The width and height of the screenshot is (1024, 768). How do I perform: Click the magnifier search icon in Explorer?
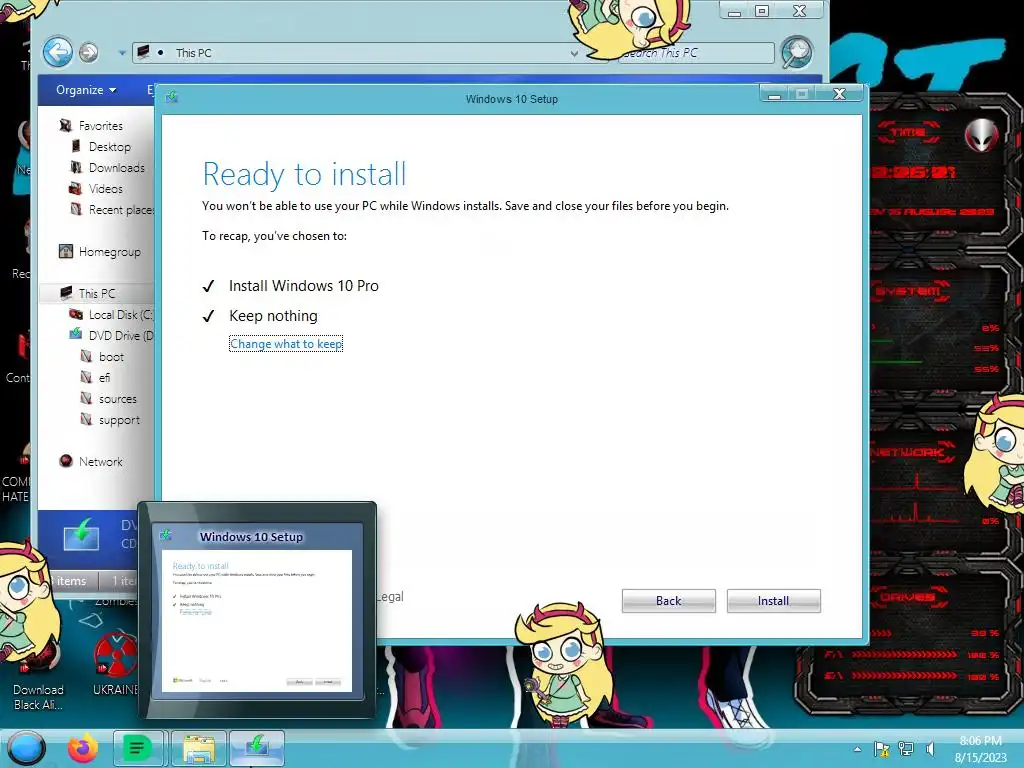[797, 52]
